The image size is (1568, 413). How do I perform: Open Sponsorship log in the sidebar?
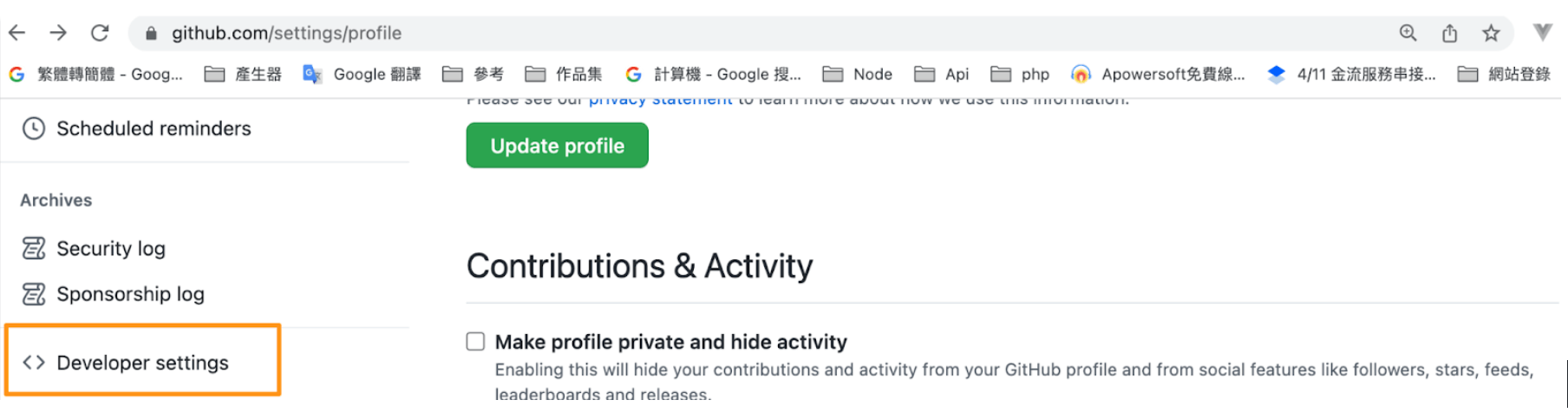130,295
